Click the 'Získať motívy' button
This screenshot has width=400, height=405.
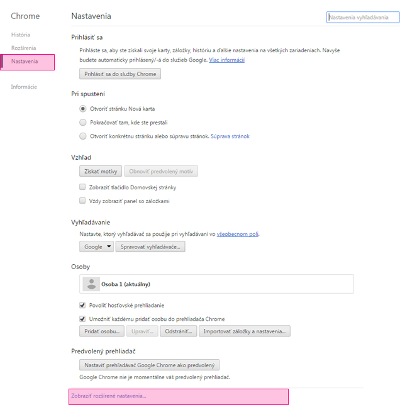[101, 171]
